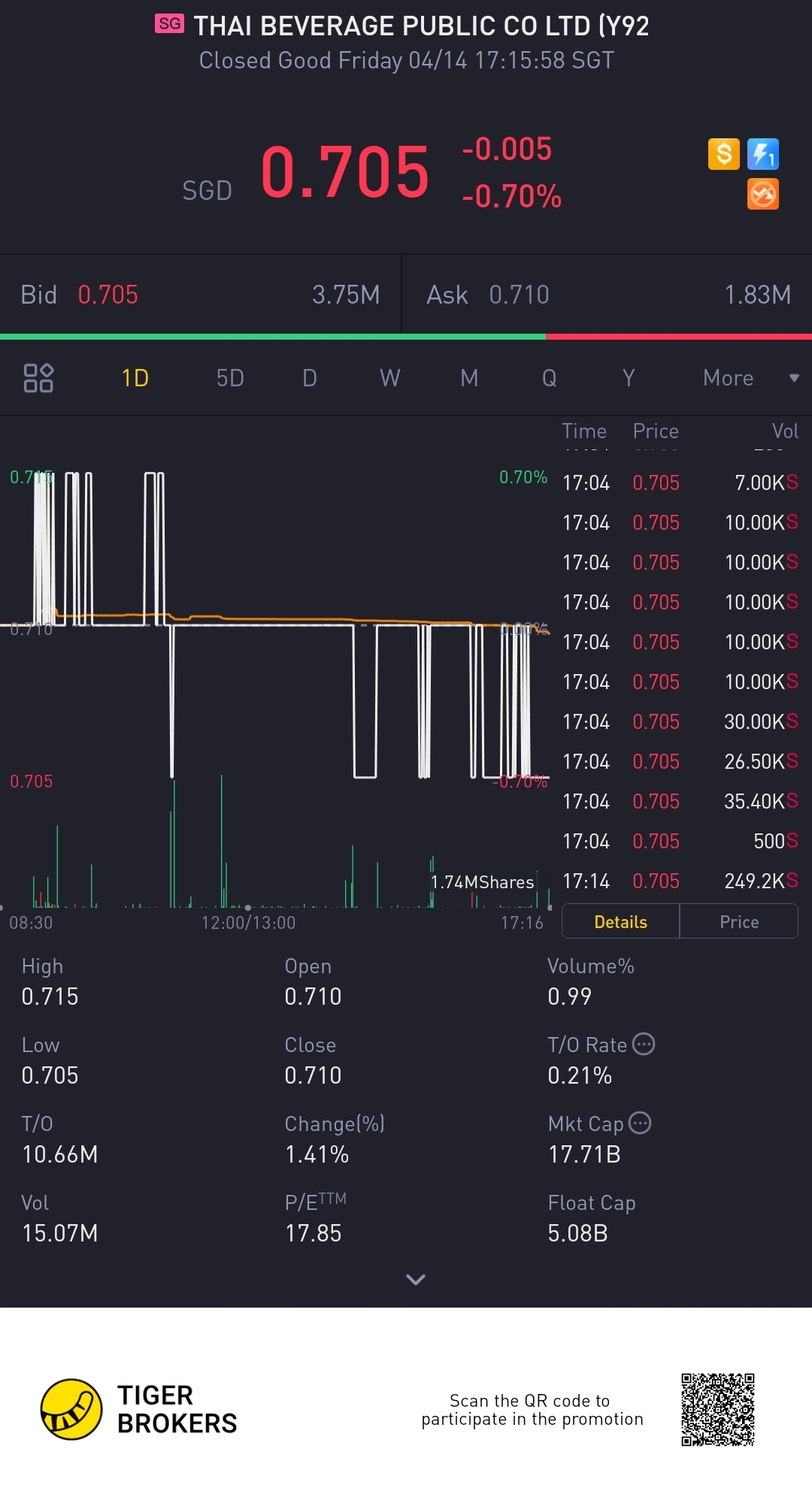
Task: Select the Details button under trades
Action: (621, 921)
